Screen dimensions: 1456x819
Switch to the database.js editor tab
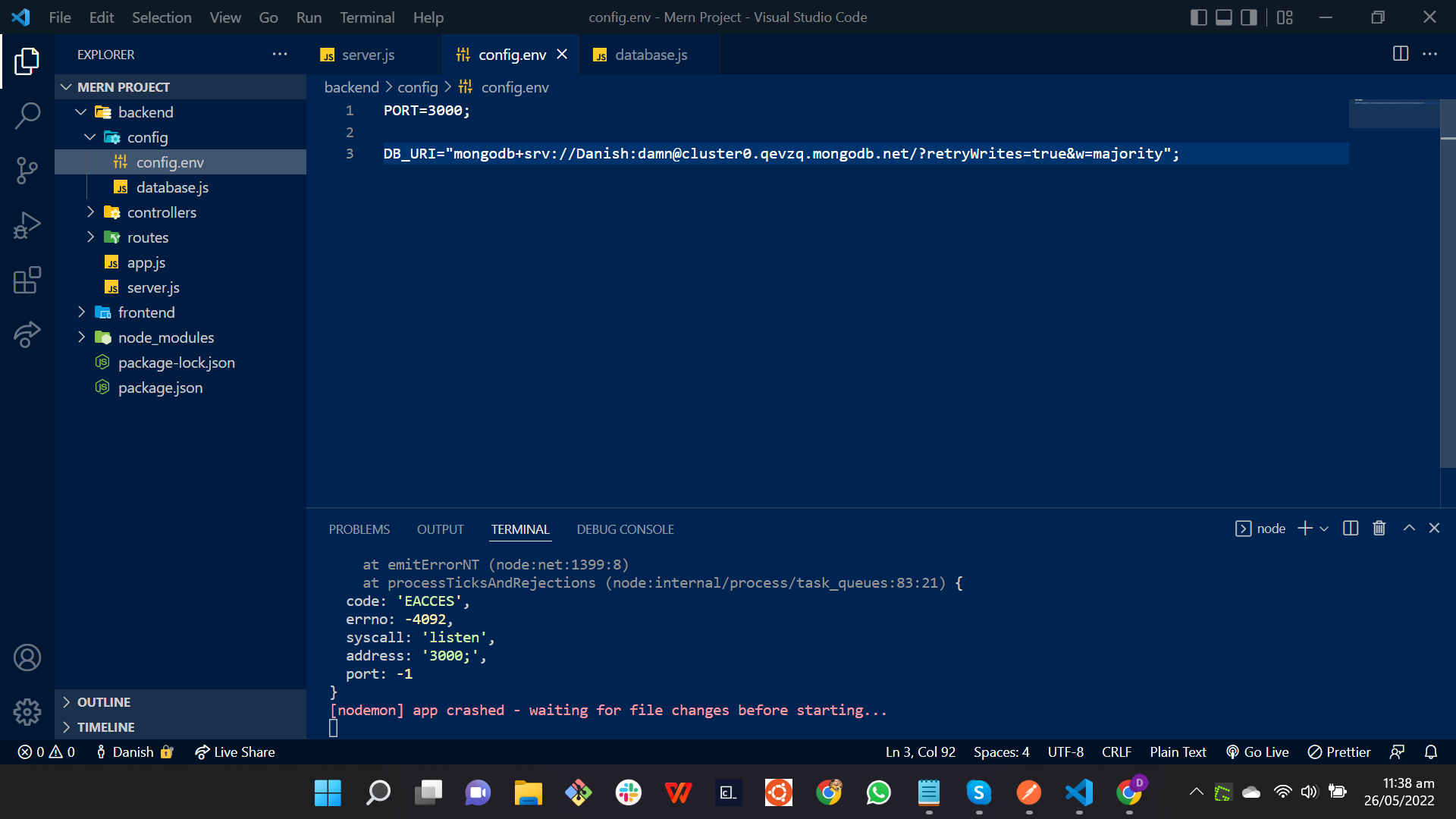(651, 55)
